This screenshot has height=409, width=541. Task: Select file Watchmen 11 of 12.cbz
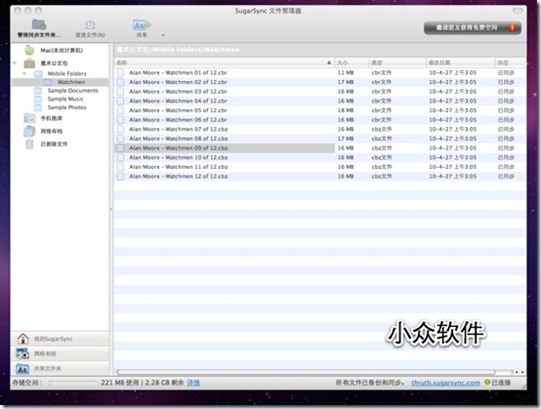coord(178,167)
